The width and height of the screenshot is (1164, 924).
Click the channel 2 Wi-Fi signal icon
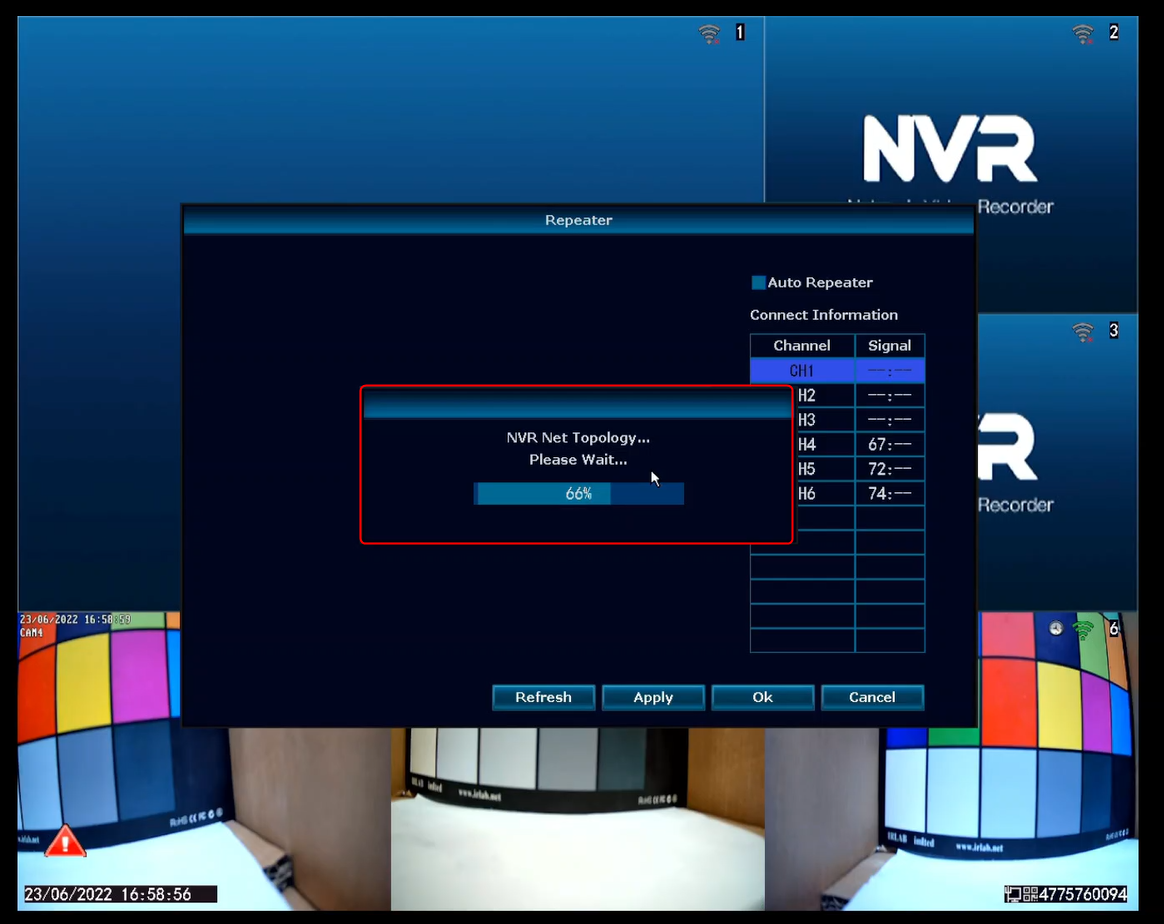coord(1083,34)
